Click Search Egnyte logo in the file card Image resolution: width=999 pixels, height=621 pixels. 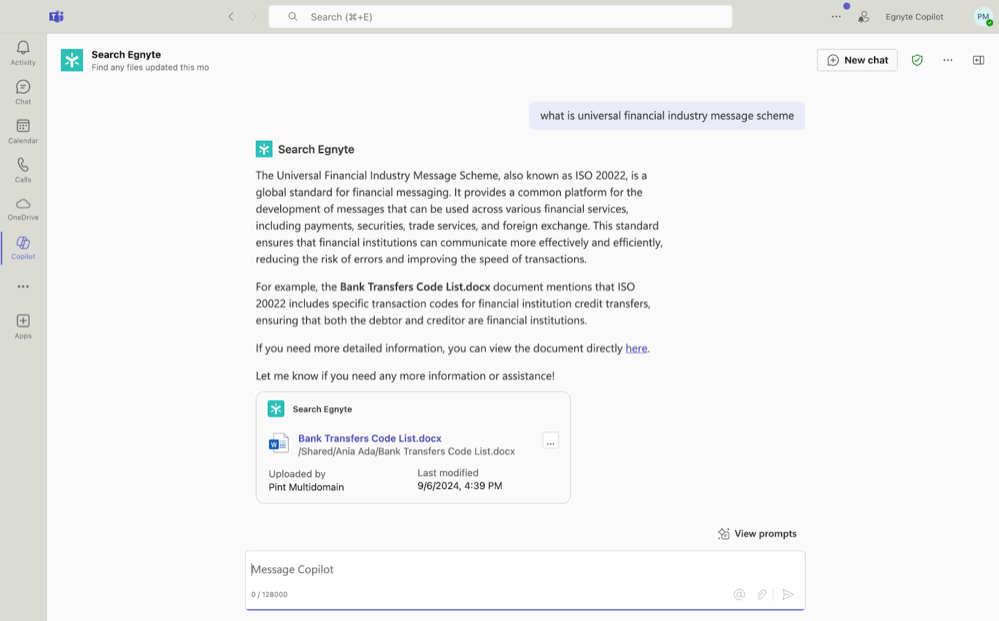coord(276,409)
